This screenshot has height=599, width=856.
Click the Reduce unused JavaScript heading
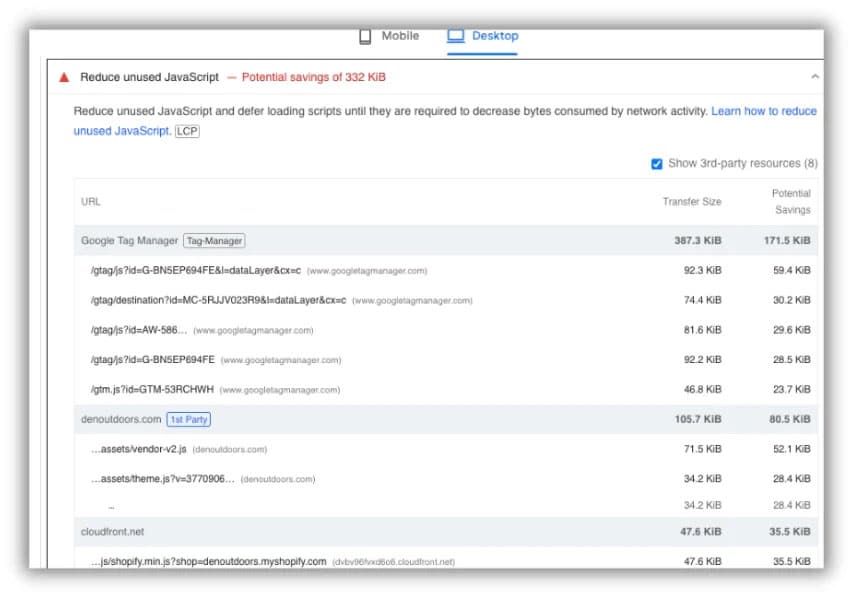coord(149,78)
